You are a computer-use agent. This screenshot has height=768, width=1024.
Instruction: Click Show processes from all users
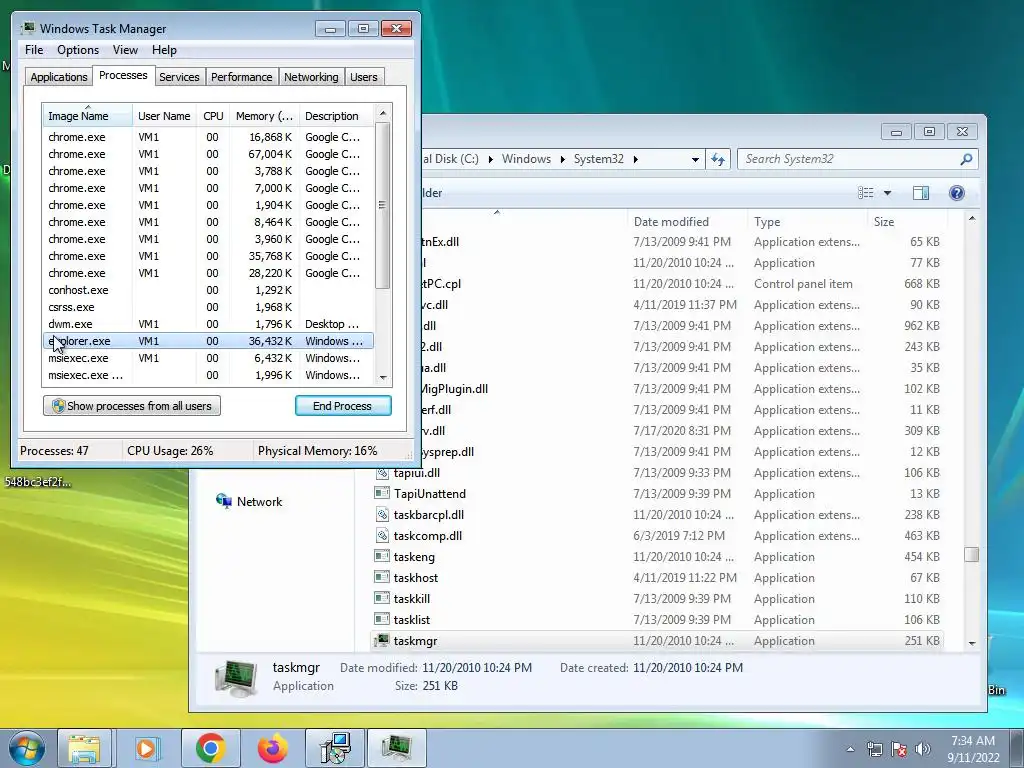132,406
